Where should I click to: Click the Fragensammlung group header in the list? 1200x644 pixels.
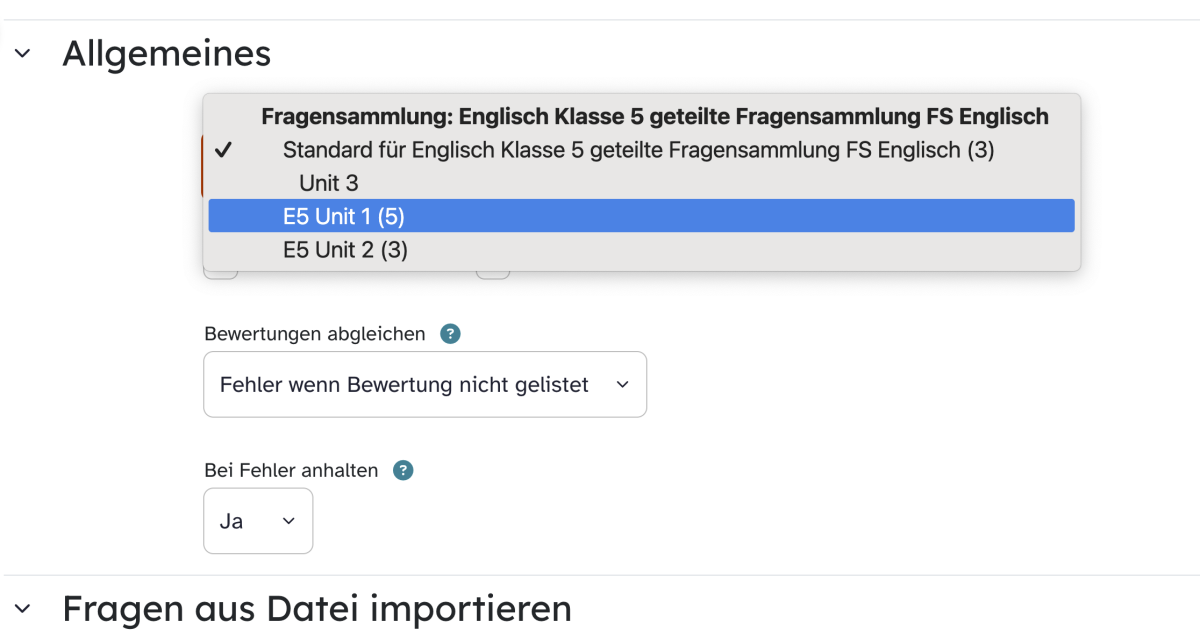[655, 116]
